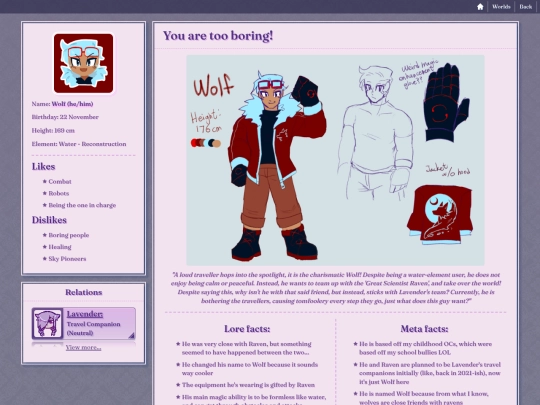Open the Lavender relation link

(x=85, y=314)
